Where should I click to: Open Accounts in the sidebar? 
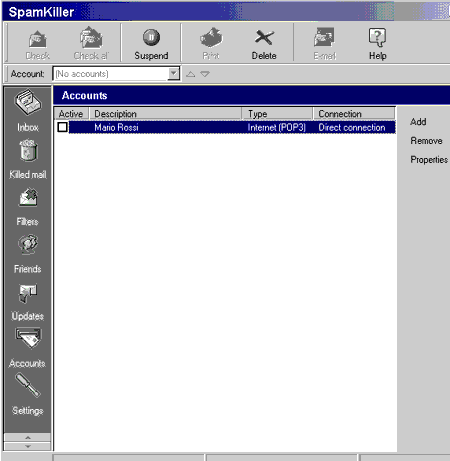[28, 348]
